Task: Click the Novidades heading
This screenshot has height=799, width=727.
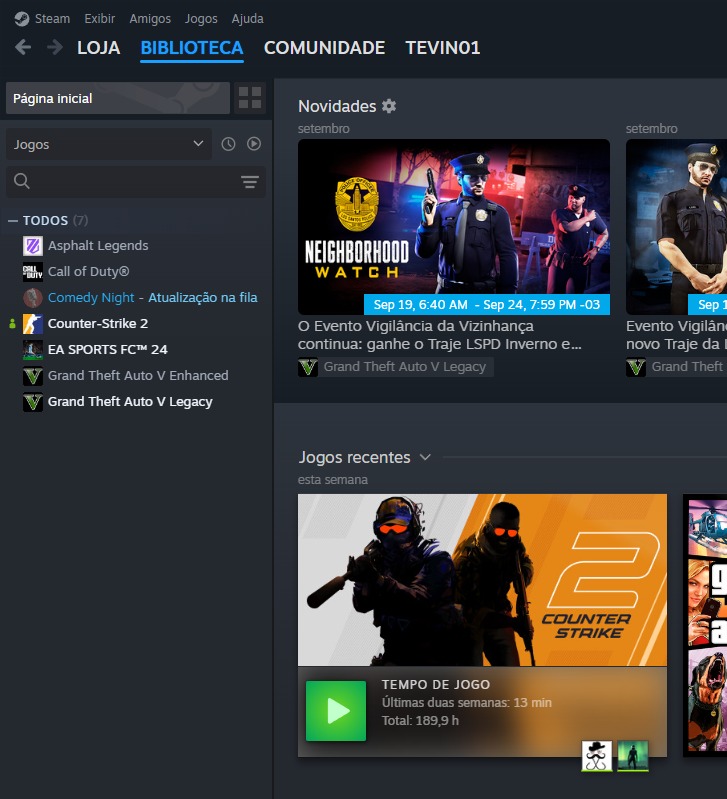Action: [337, 106]
